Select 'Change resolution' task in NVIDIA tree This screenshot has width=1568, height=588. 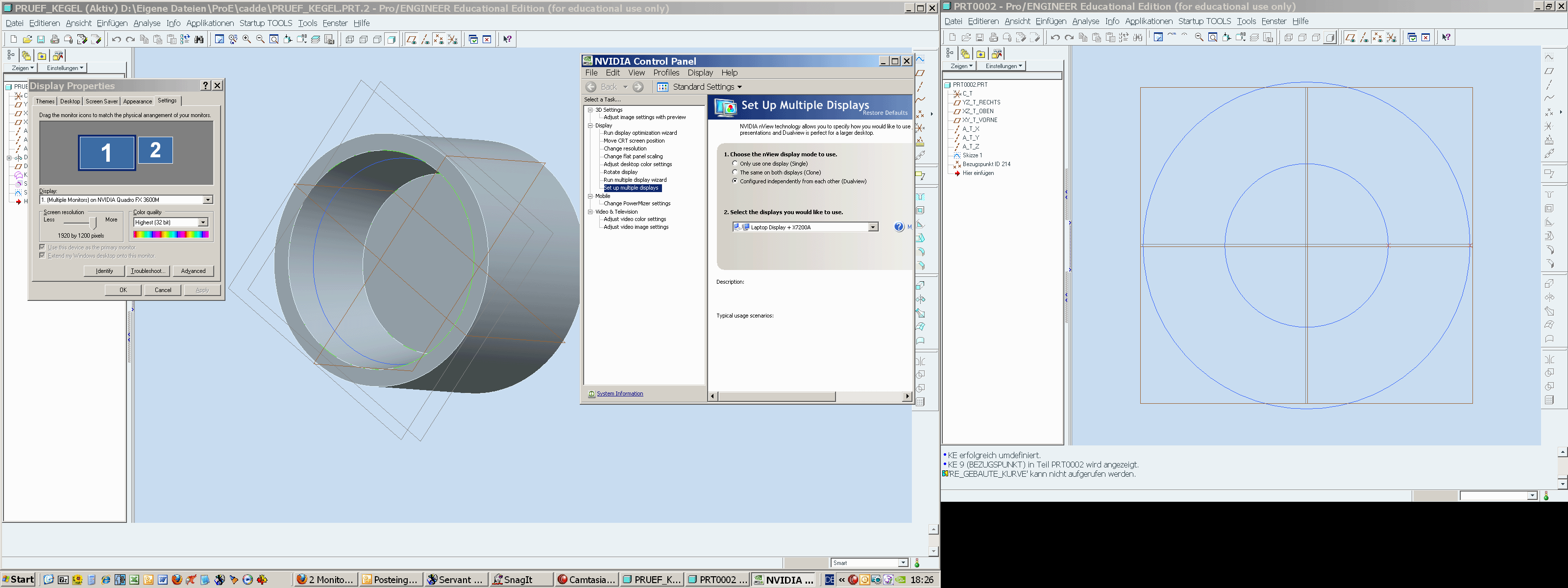tap(625, 148)
